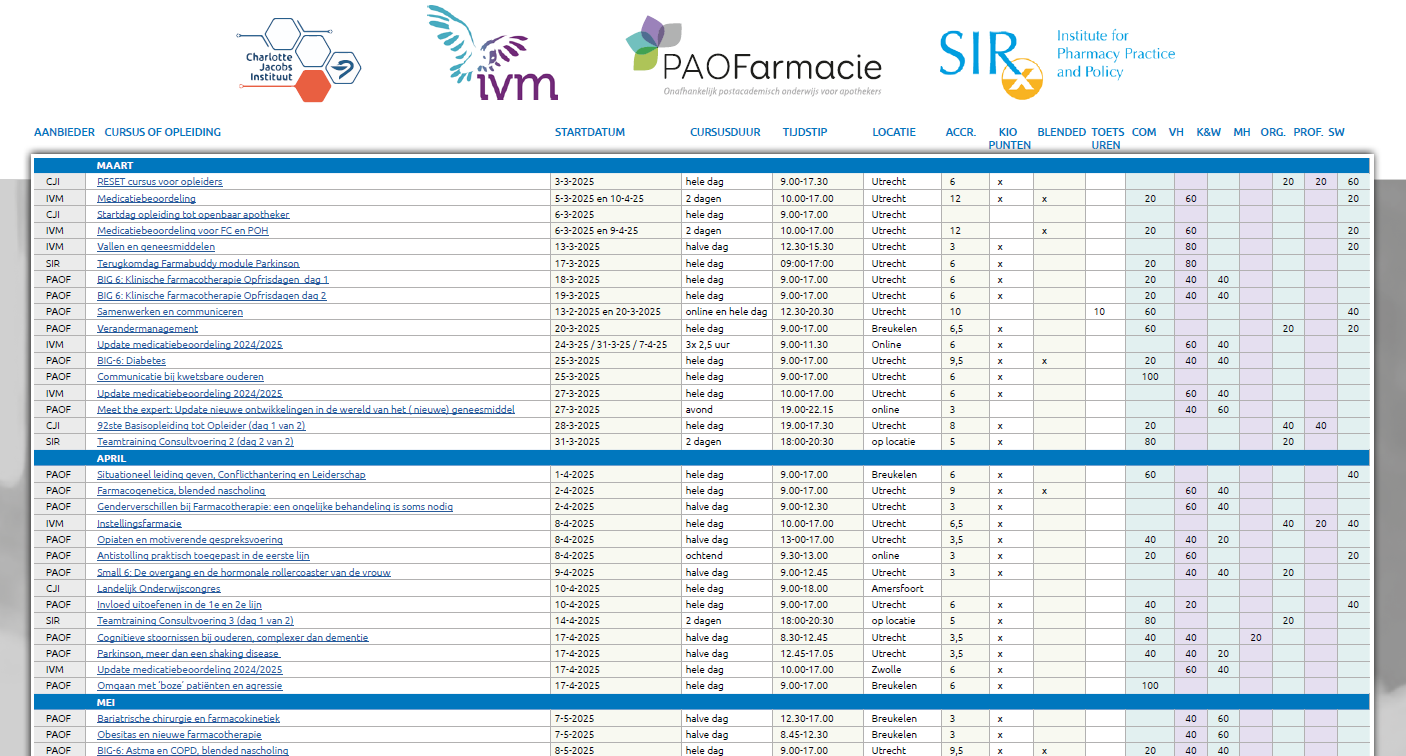
Task: Open Bariatrische chirurgie en farmacokinetiek
Action: point(188,718)
